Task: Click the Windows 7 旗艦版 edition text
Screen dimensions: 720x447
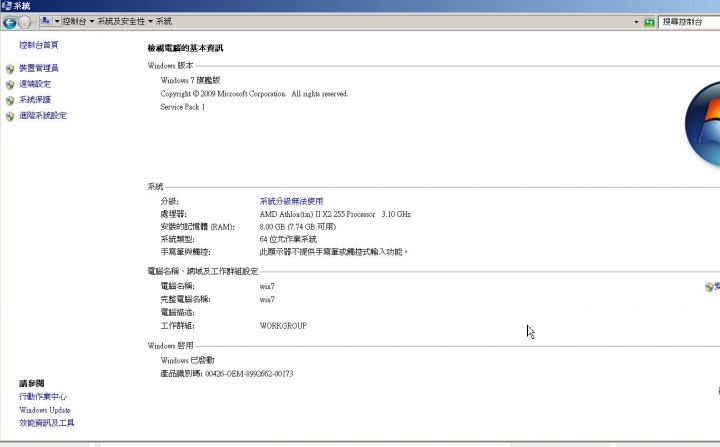Action: coord(190,80)
